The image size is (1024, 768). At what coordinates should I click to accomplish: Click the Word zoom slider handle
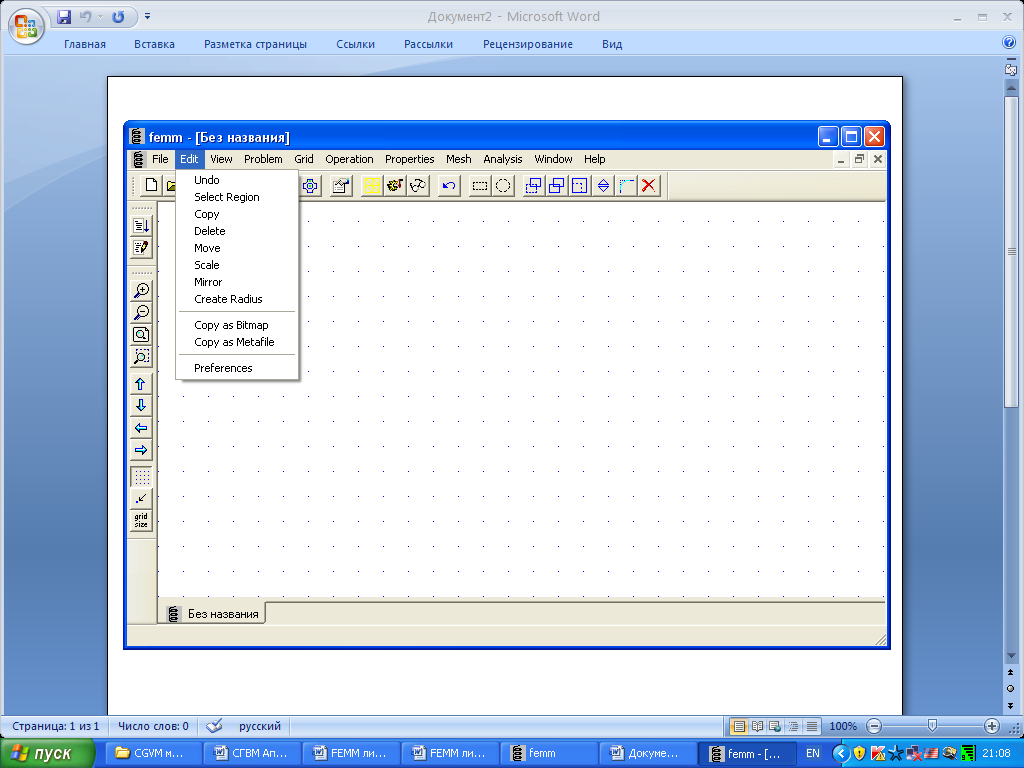933,726
